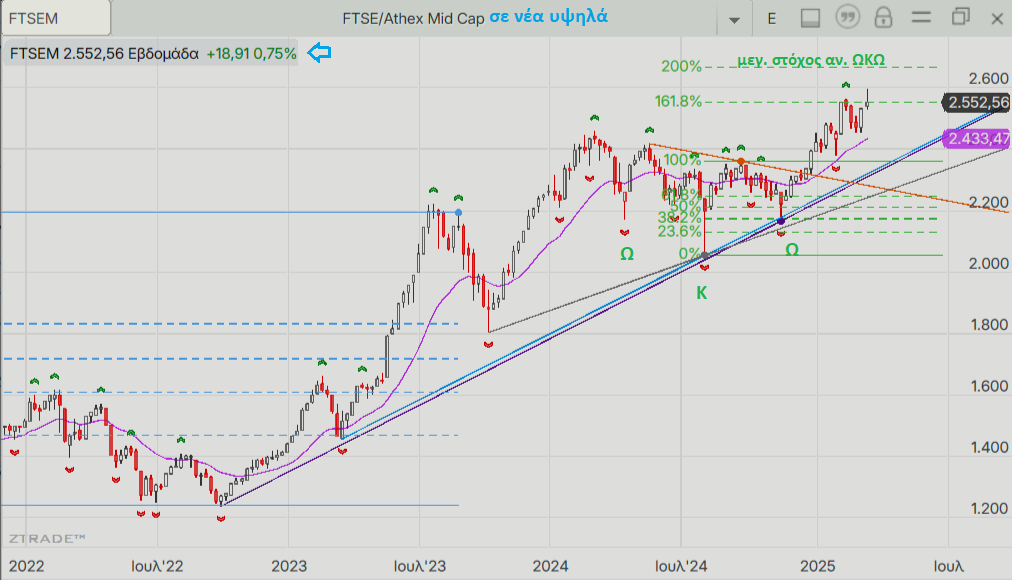Screen dimensions: 1012x580
Task: Click the 2025 time axis label
Action: click(x=818, y=566)
